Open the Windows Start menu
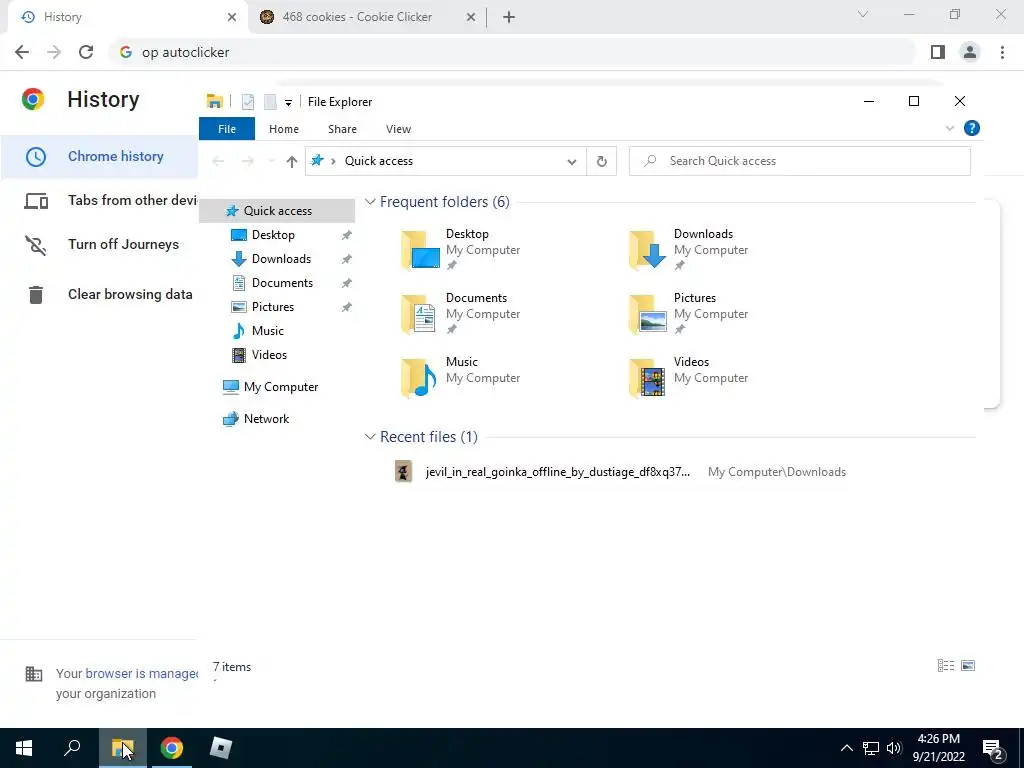1024x768 pixels. [24, 748]
